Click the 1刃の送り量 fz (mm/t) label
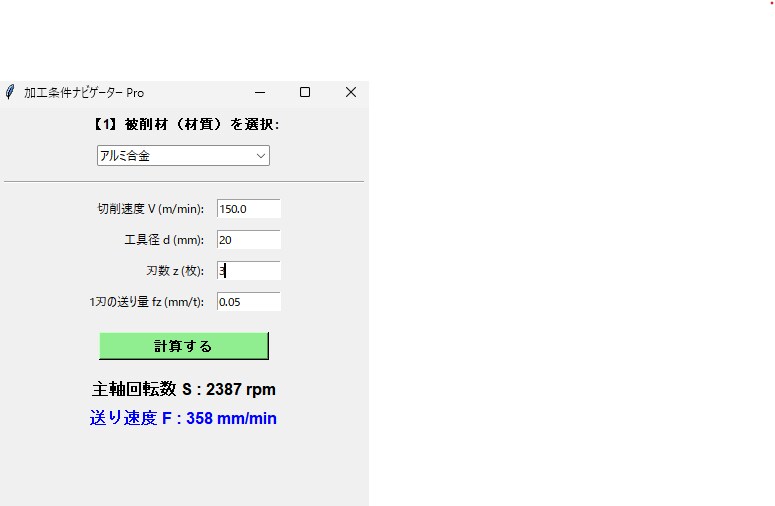The image size is (775, 506). 147,302
